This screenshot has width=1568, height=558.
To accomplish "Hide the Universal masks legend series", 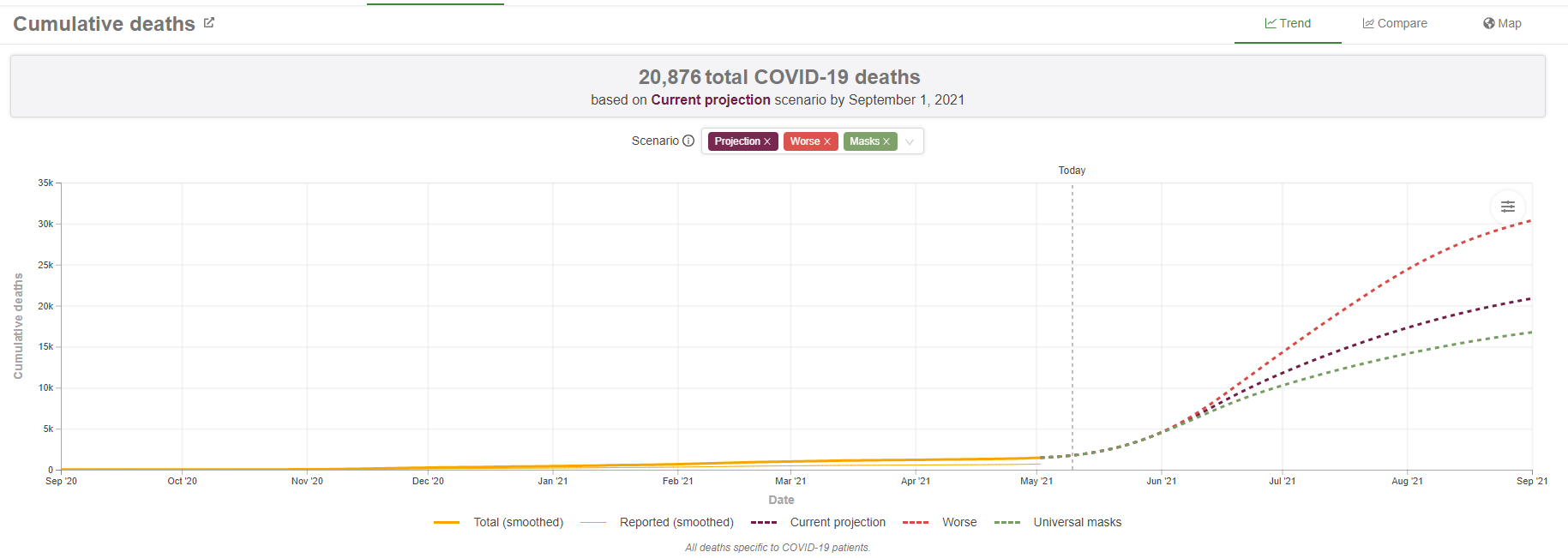I will [x=1077, y=522].
